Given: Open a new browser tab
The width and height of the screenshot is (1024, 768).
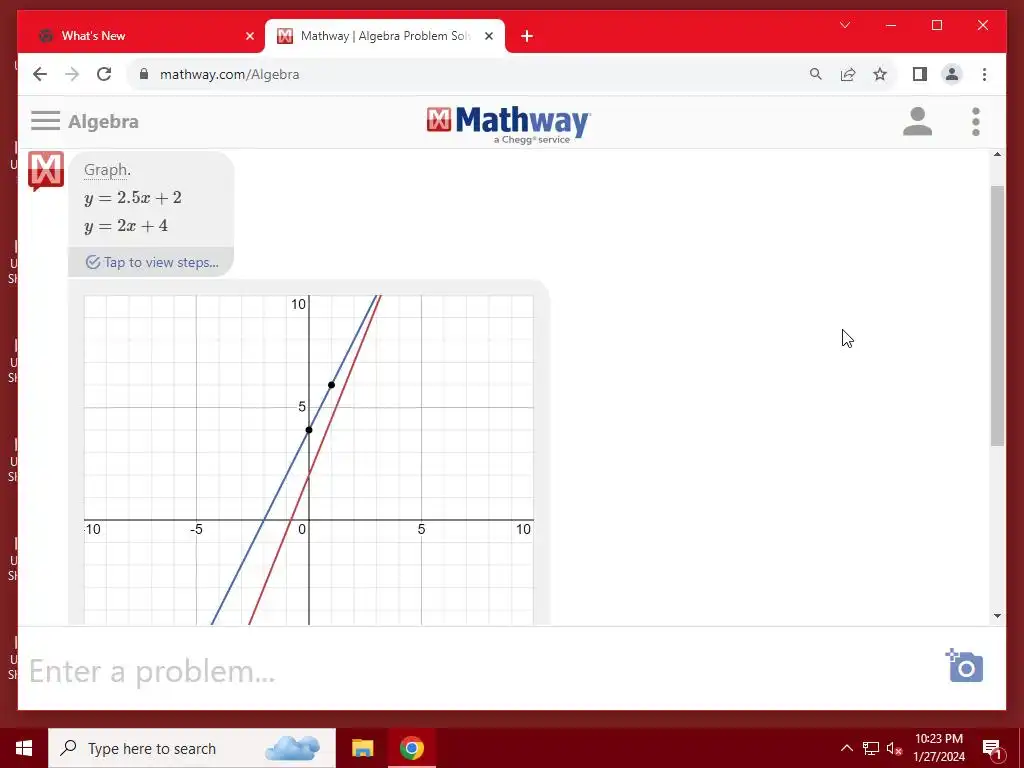Looking at the screenshot, I should (527, 36).
